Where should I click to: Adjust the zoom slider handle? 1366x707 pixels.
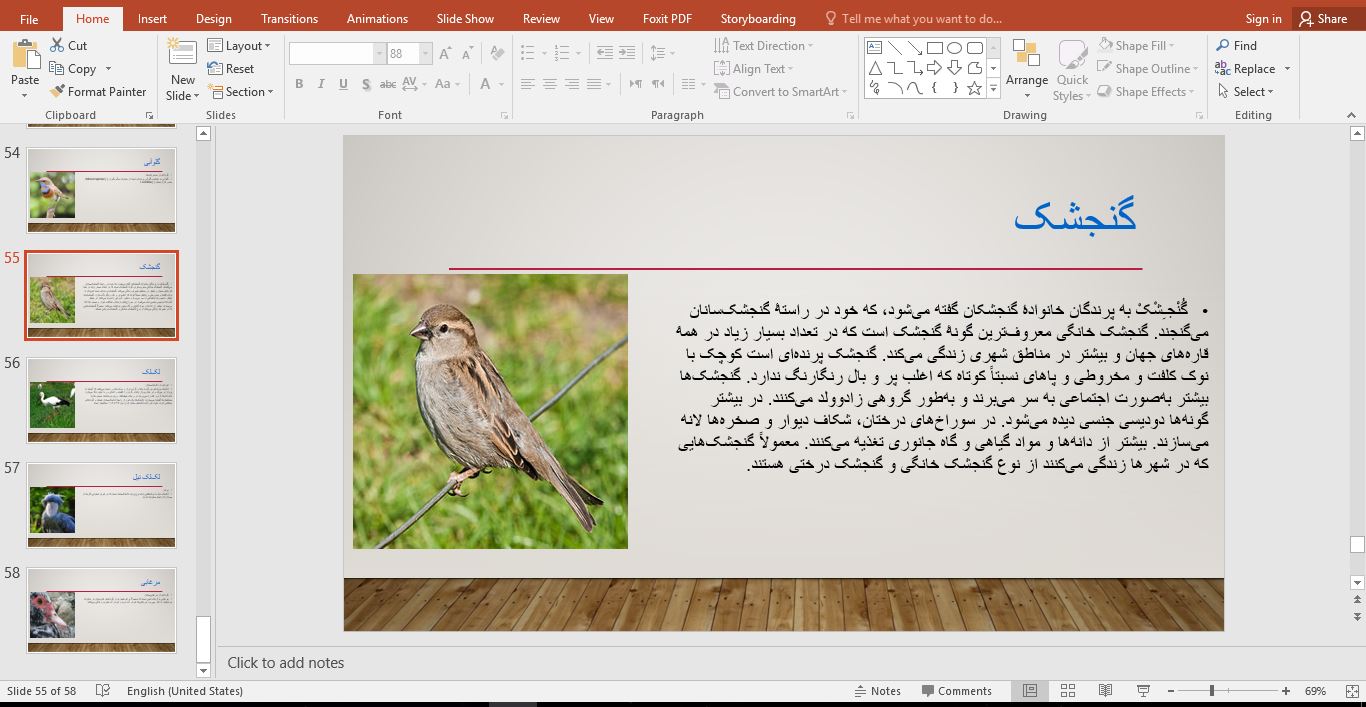1211,691
